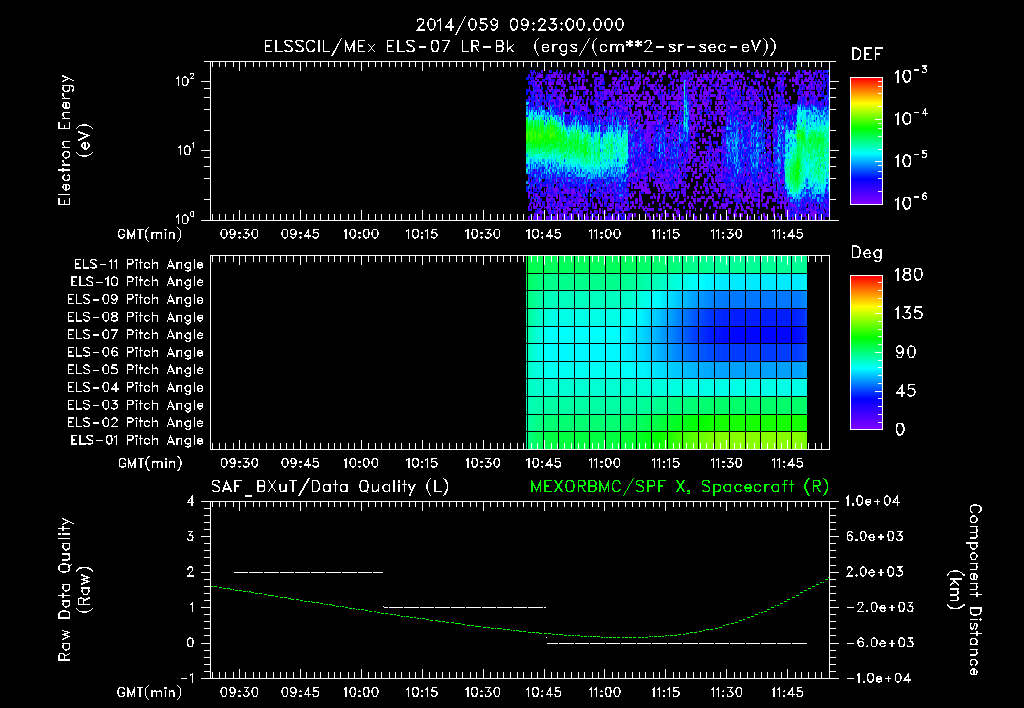1024x708 pixels.
Task: Click the 10^2 label on energy axis
Action: tap(185, 81)
